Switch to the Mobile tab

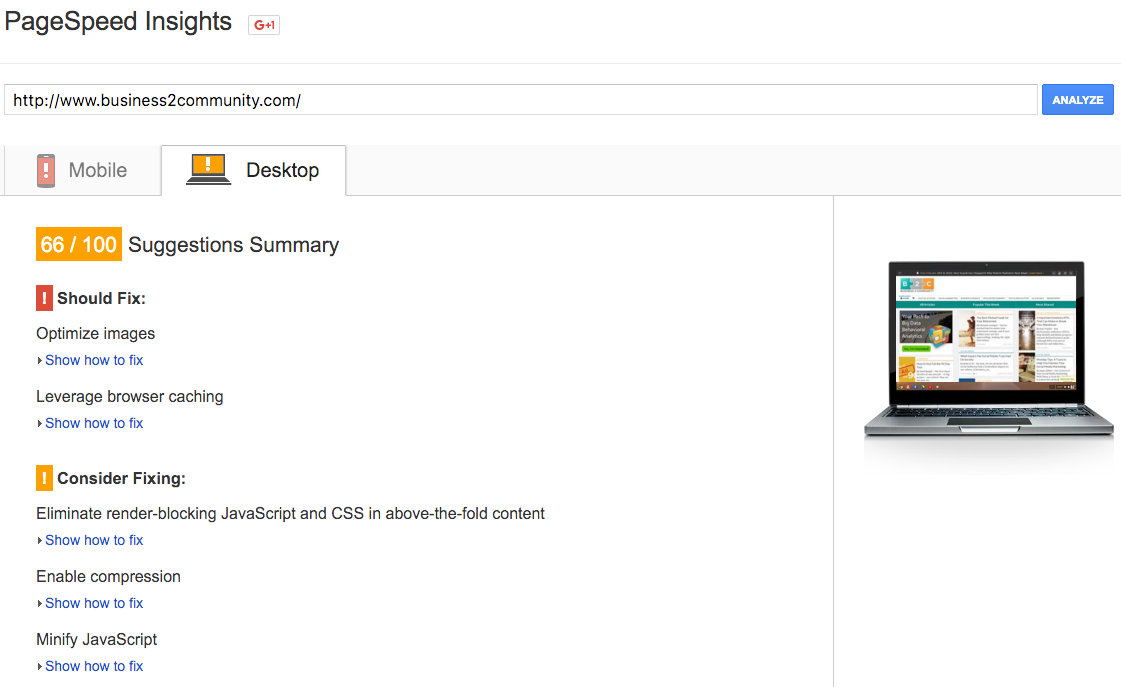[x=82, y=170]
